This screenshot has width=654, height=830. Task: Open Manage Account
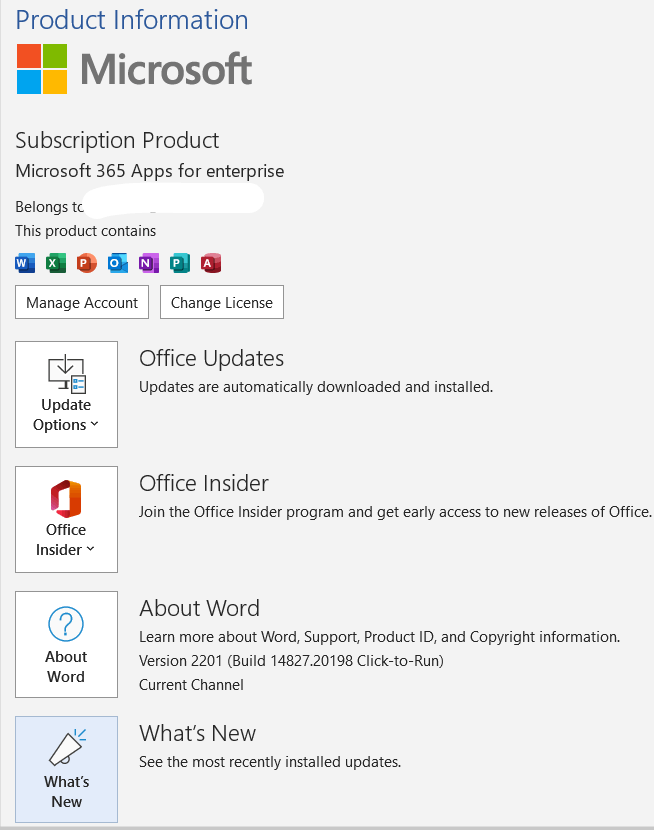point(82,302)
